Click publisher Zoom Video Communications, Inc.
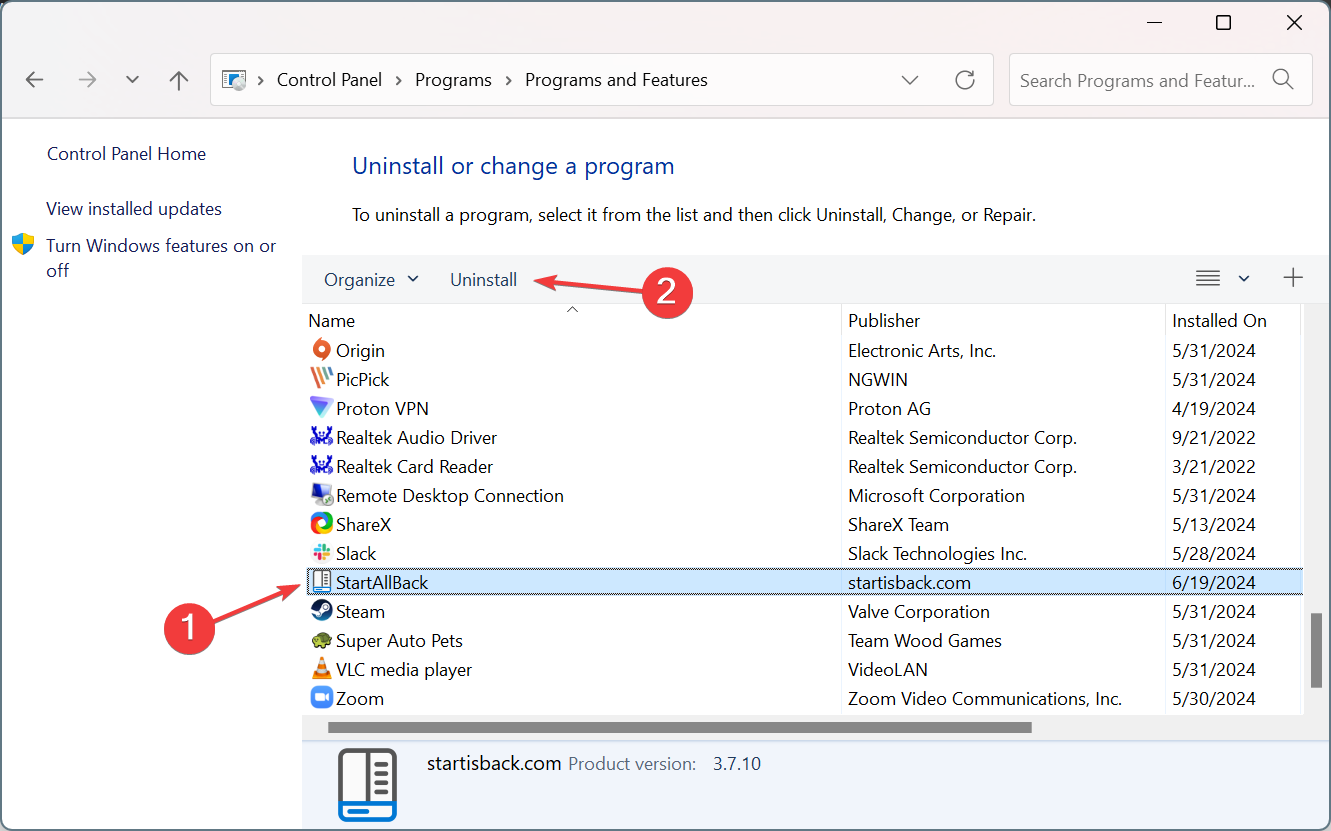 tap(985, 698)
